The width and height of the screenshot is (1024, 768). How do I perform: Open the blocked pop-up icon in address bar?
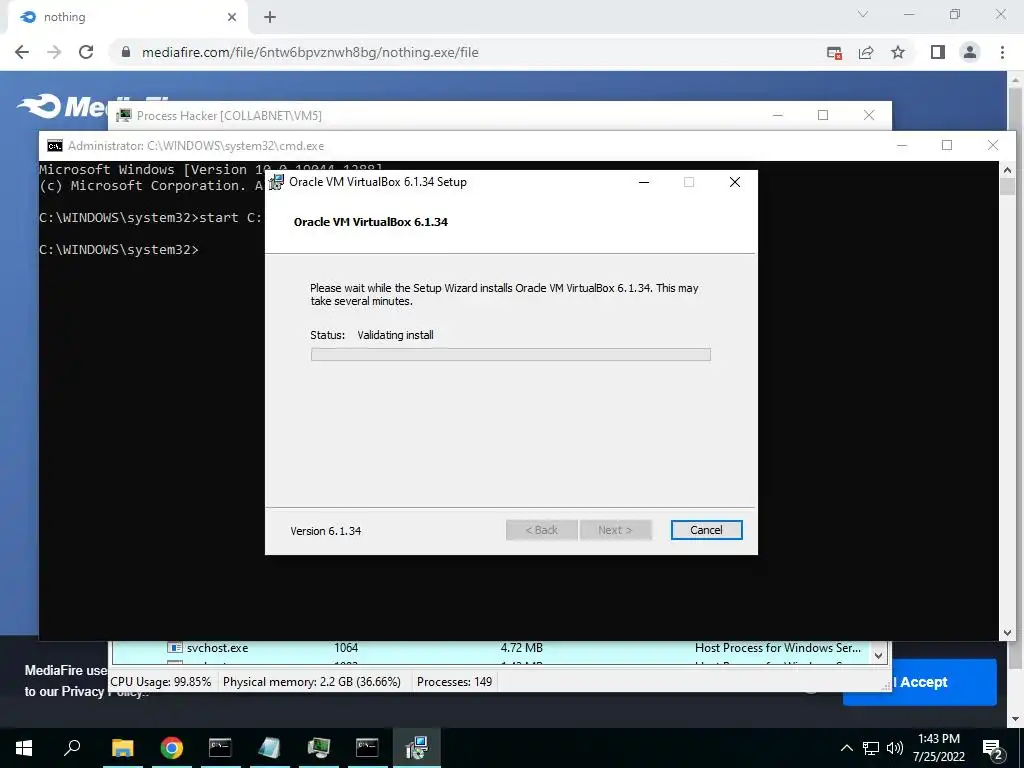(834, 53)
